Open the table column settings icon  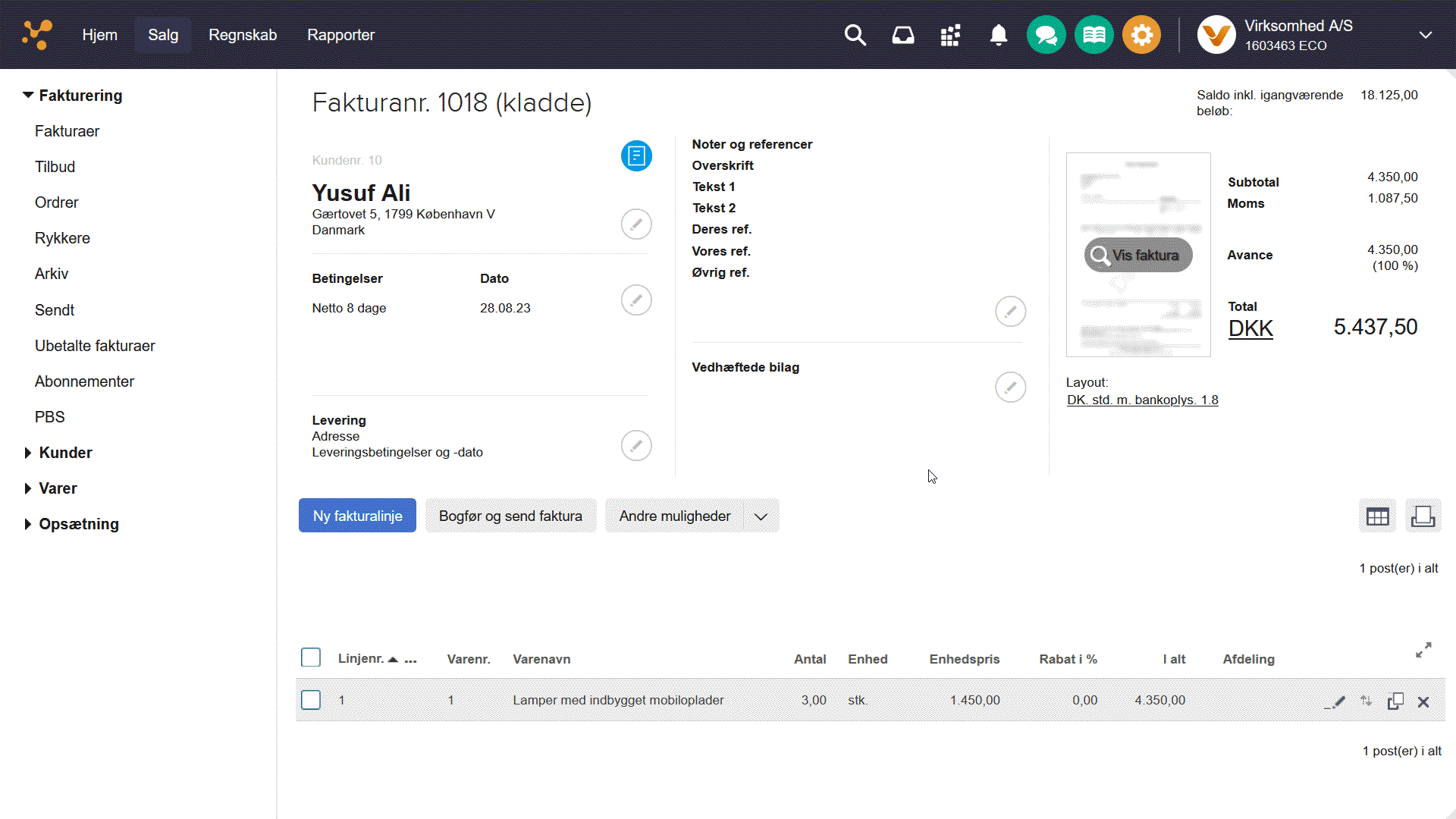coord(1377,516)
